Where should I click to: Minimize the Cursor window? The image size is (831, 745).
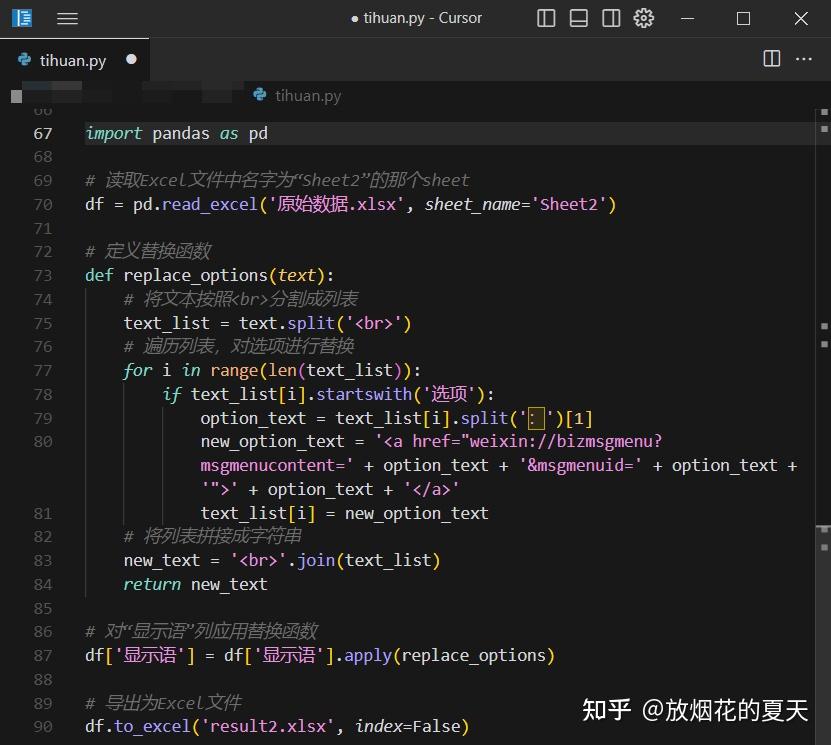click(x=686, y=18)
